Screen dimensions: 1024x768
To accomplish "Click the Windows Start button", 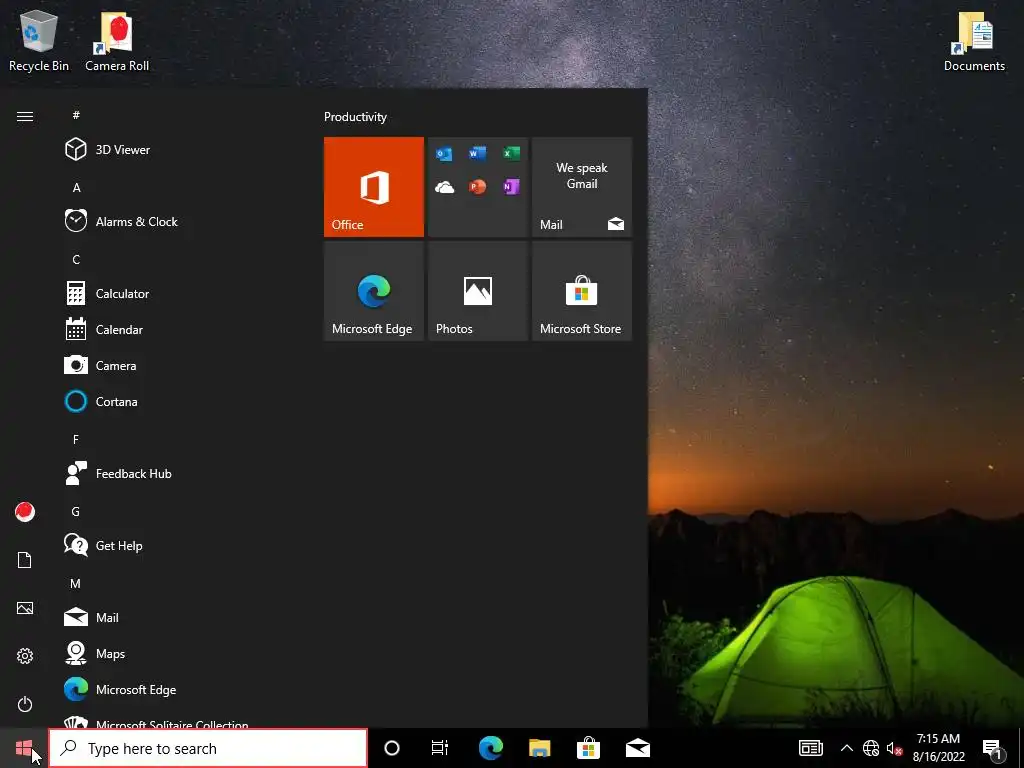I will (24, 748).
